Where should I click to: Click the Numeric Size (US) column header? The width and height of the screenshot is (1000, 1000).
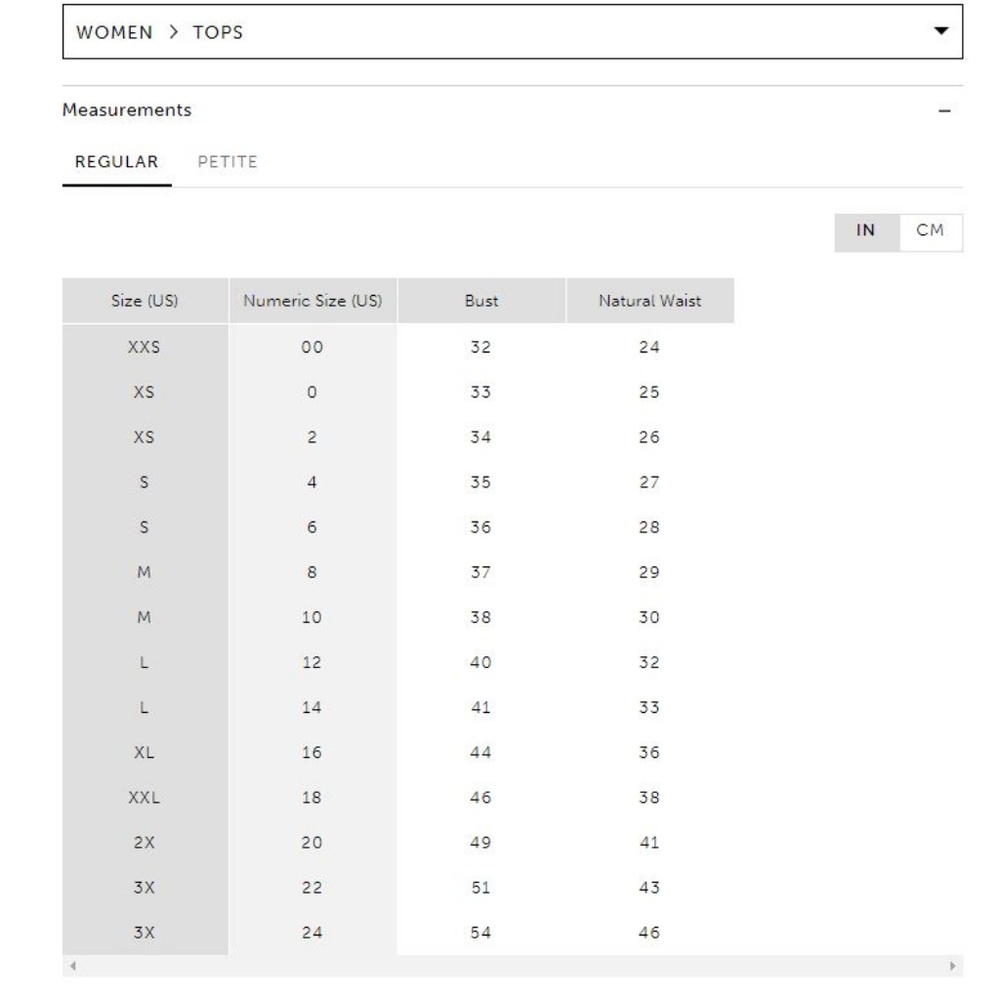[x=312, y=301]
